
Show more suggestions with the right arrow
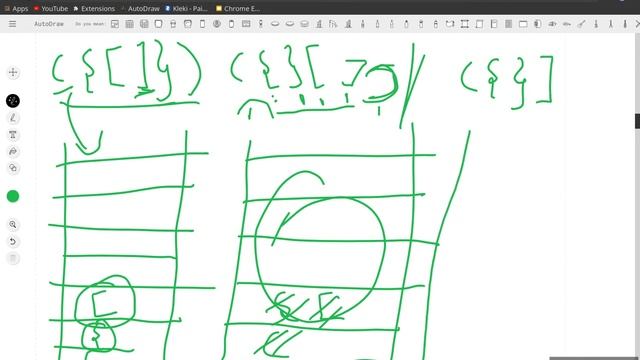[637, 24]
